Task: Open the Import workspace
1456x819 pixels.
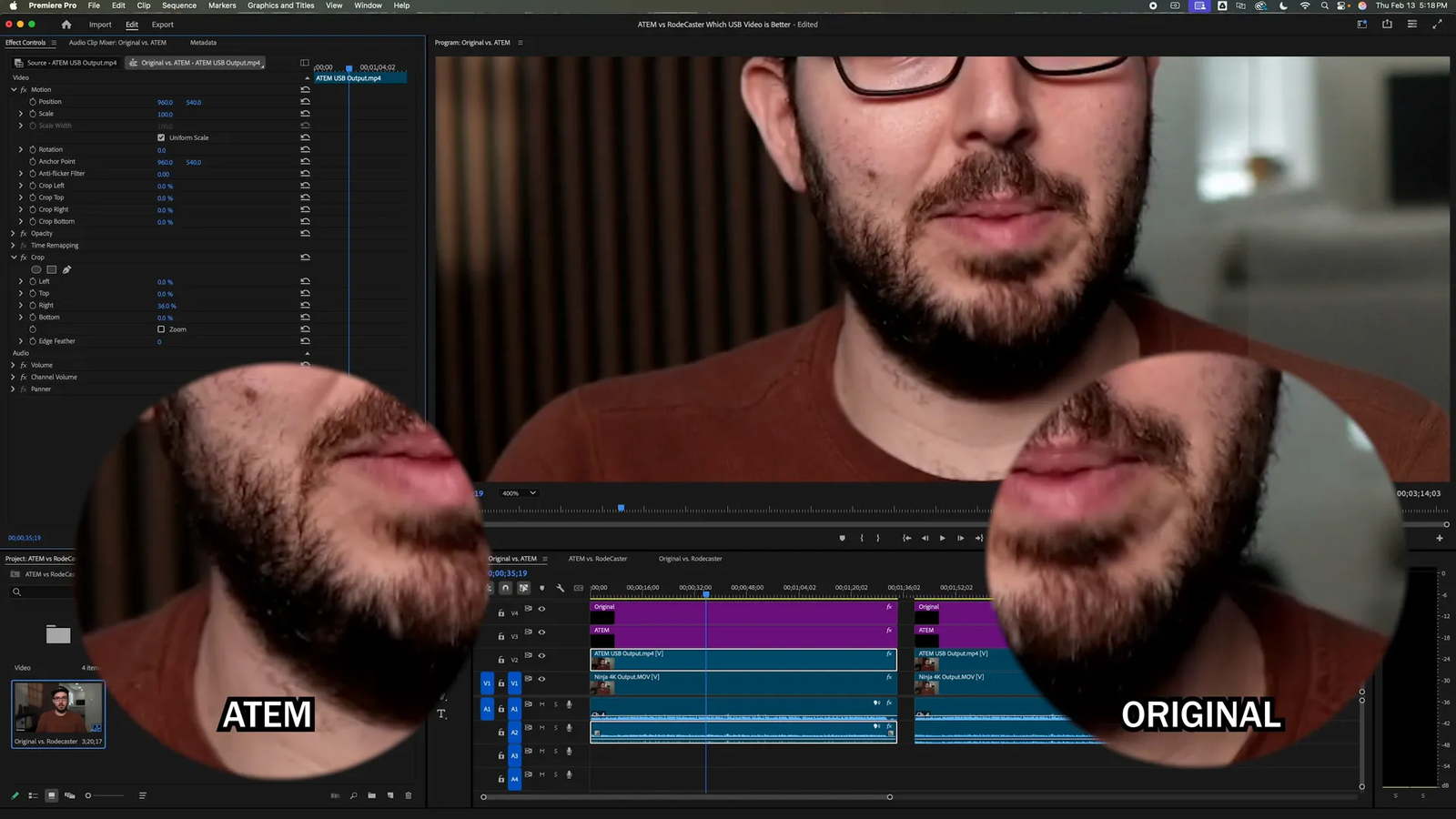Action: (100, 25)
